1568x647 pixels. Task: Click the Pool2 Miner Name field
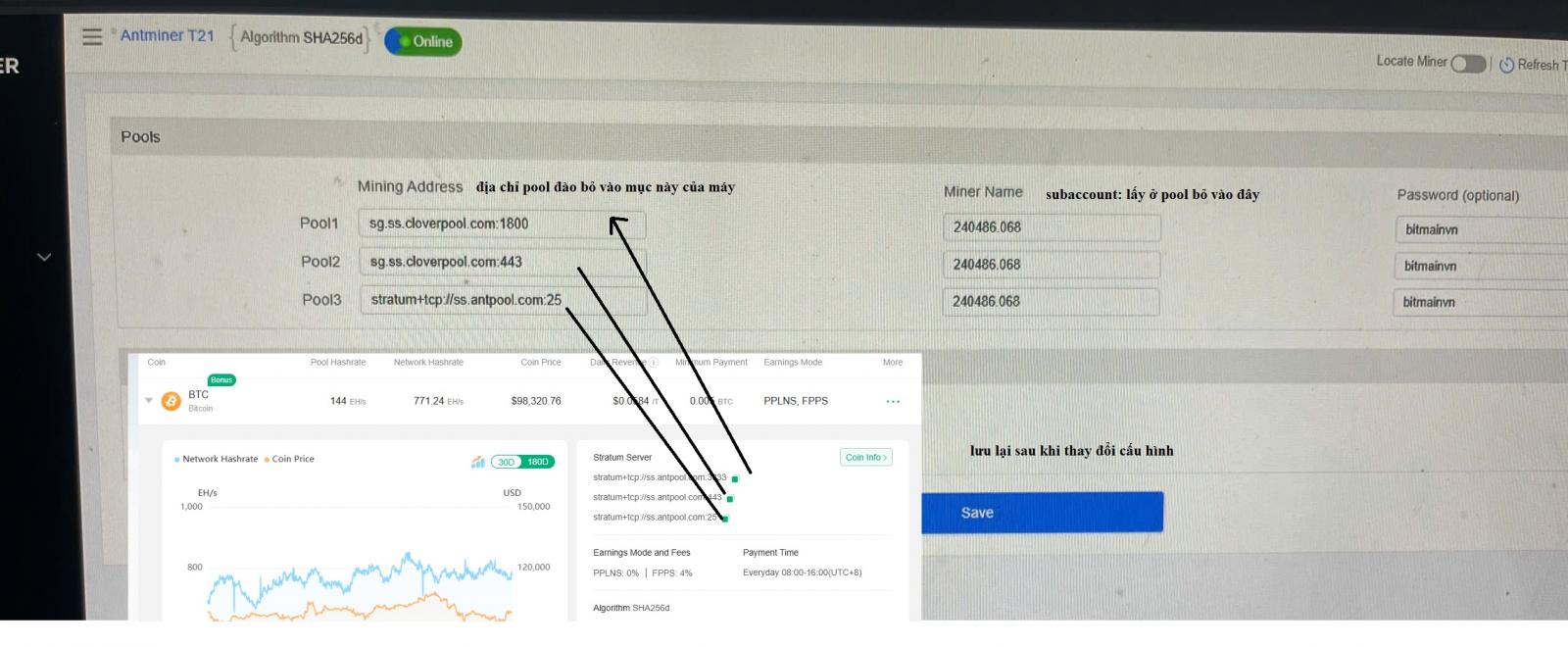click(x=1052, y=265)
